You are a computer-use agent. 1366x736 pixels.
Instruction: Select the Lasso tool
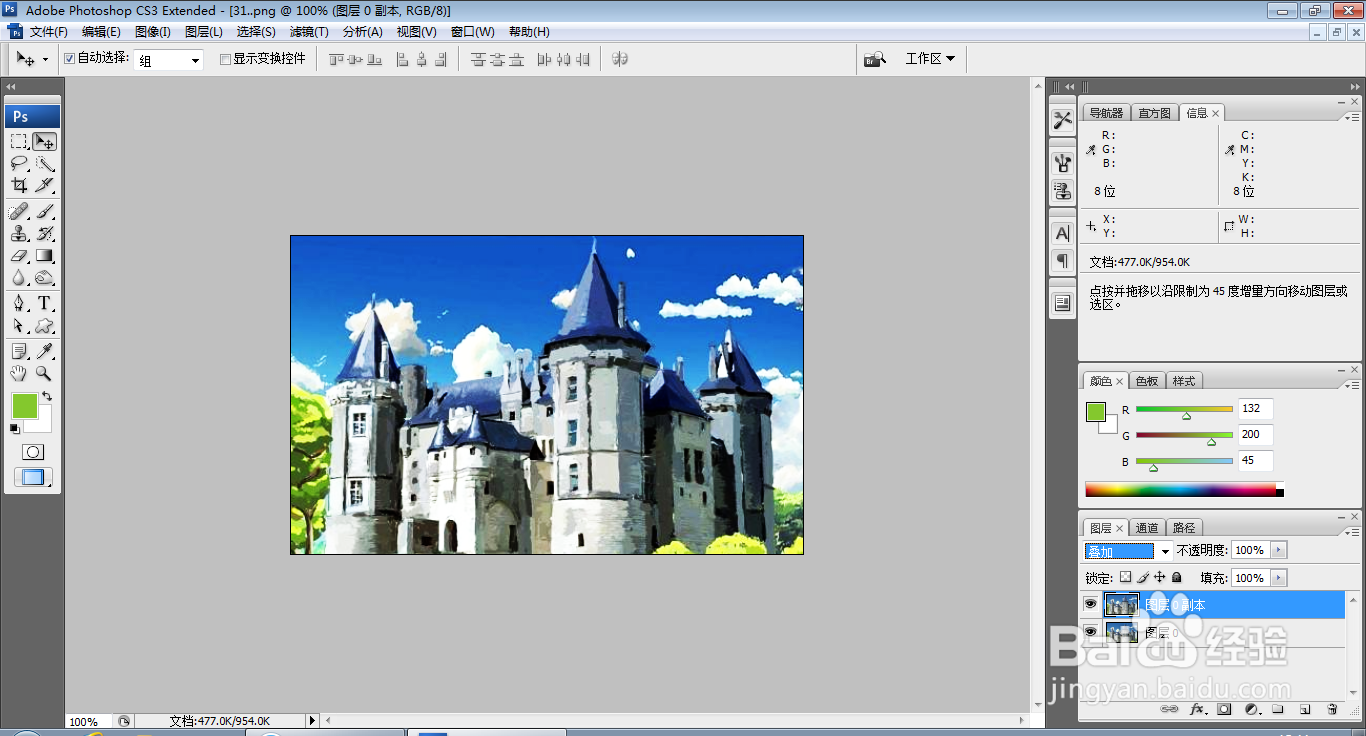pos(19,164)
